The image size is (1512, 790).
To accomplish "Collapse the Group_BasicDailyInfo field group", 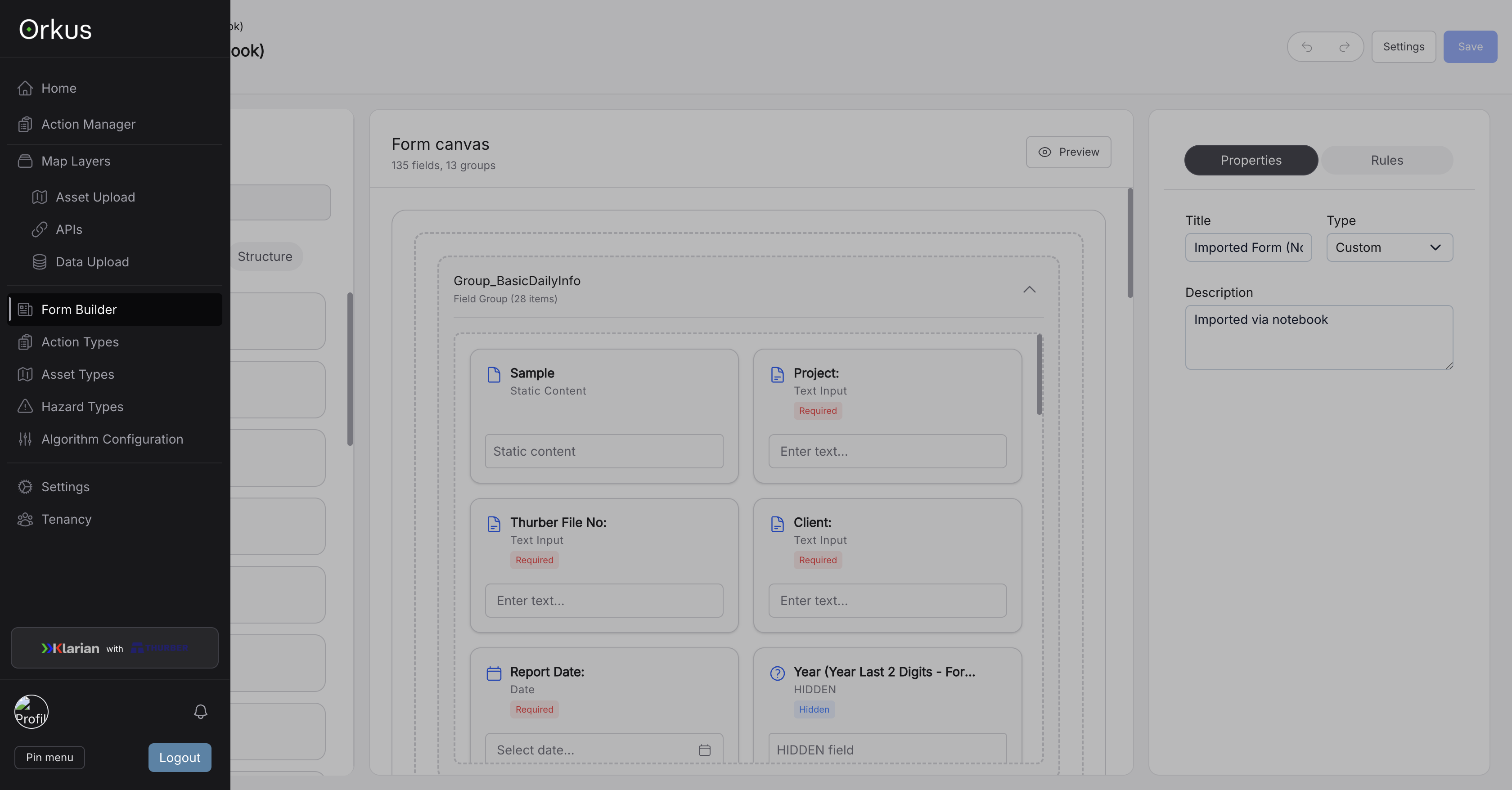I will click(x=1029, y=289).
